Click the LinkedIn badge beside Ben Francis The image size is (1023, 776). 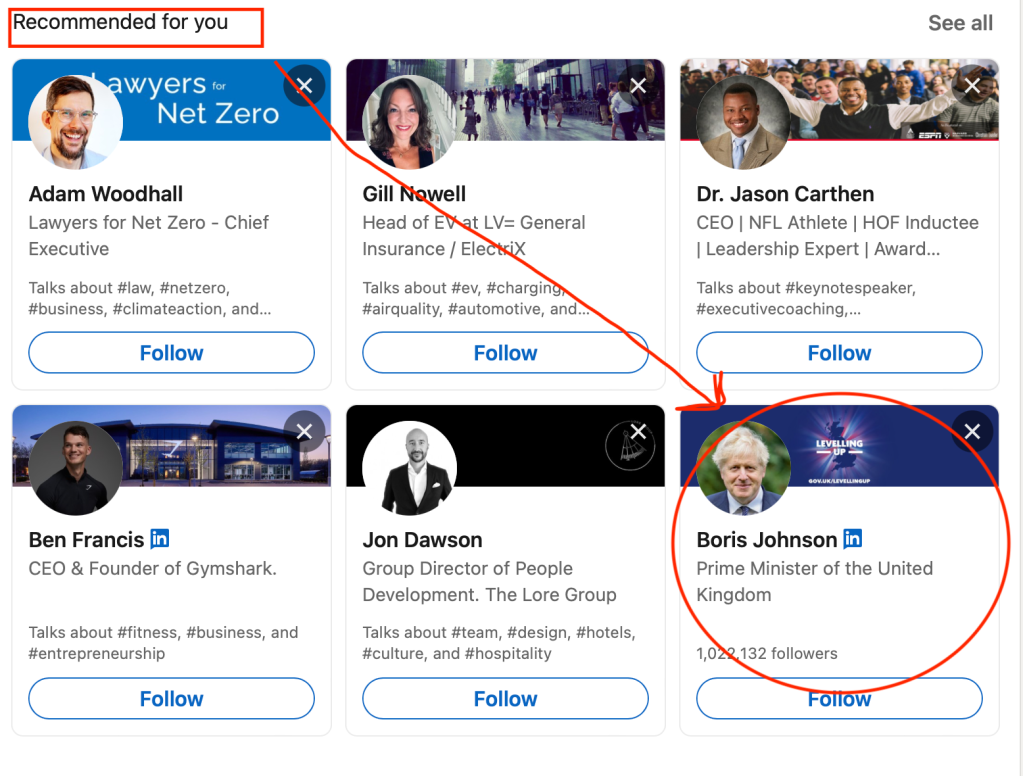pos(160,539)
